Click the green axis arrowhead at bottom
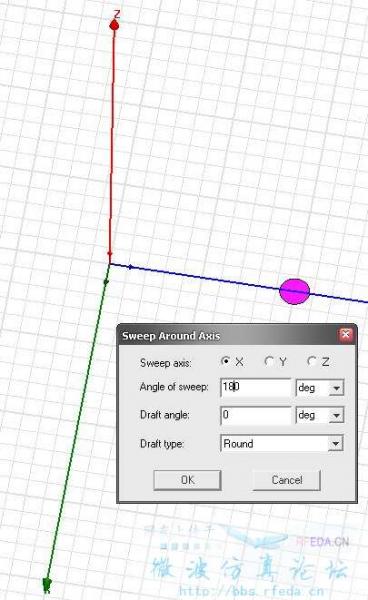This screenshot has width=368, height=600. click(47, 584)
